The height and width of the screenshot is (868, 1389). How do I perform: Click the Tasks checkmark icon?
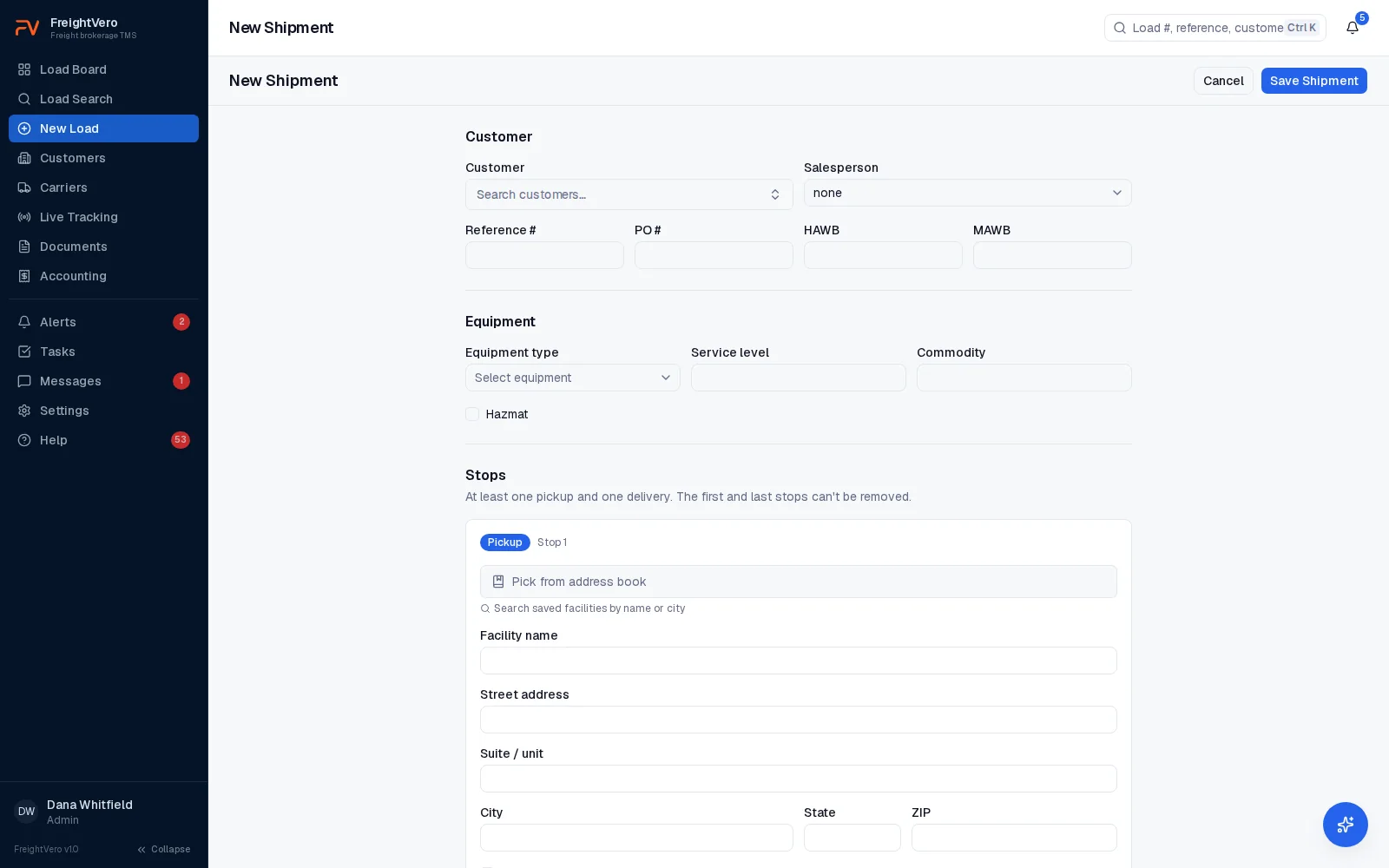click(24, 352)
